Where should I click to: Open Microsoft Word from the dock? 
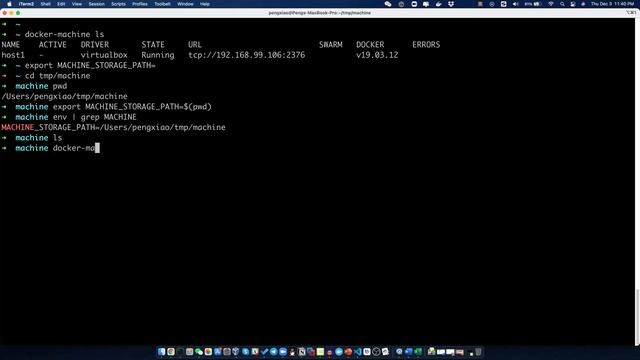[409, 351]
